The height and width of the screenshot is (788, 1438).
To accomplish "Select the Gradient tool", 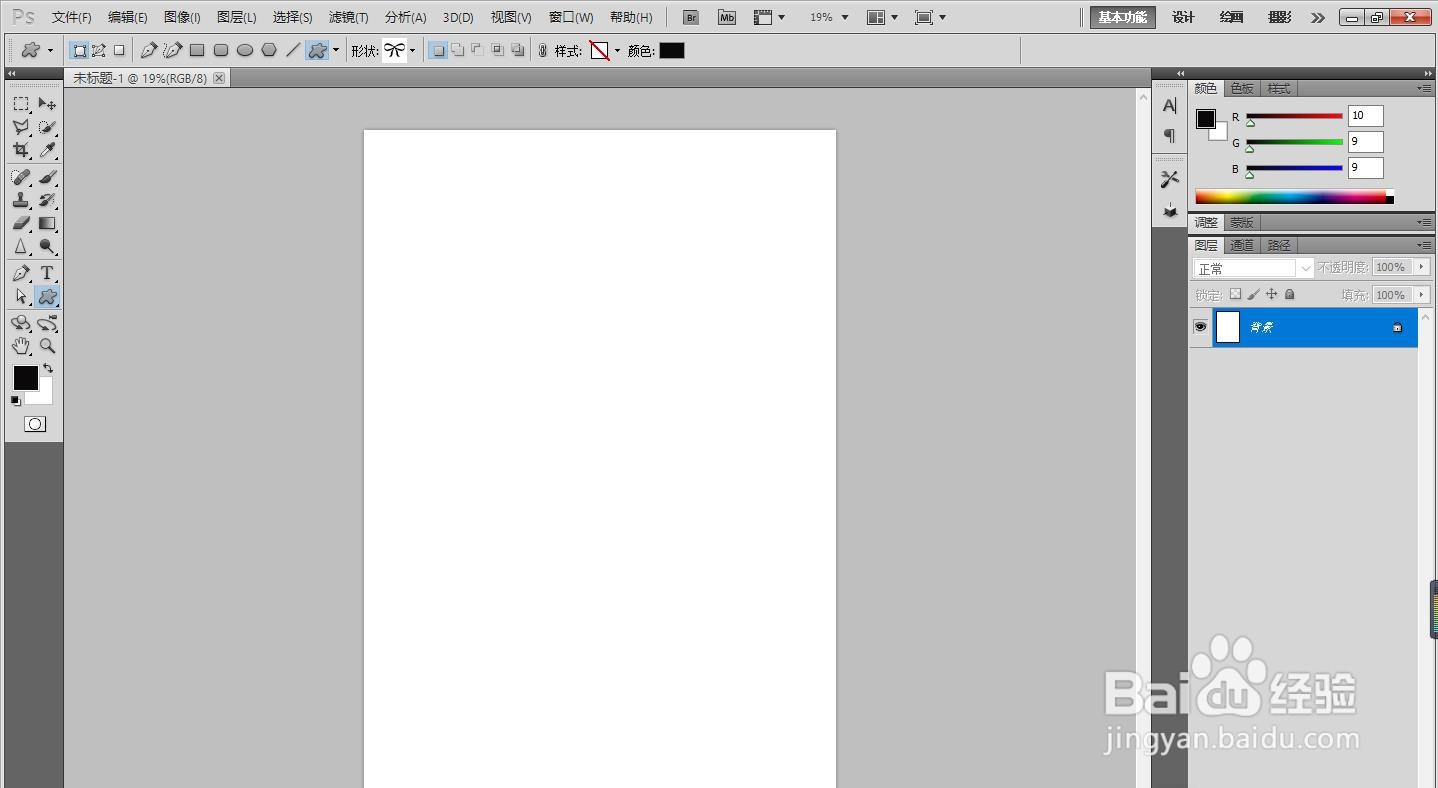I will tap(47, 223).
